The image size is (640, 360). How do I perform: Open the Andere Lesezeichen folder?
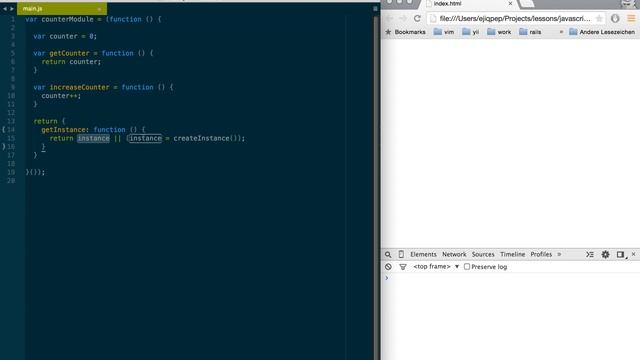click(x=602, y=32)
